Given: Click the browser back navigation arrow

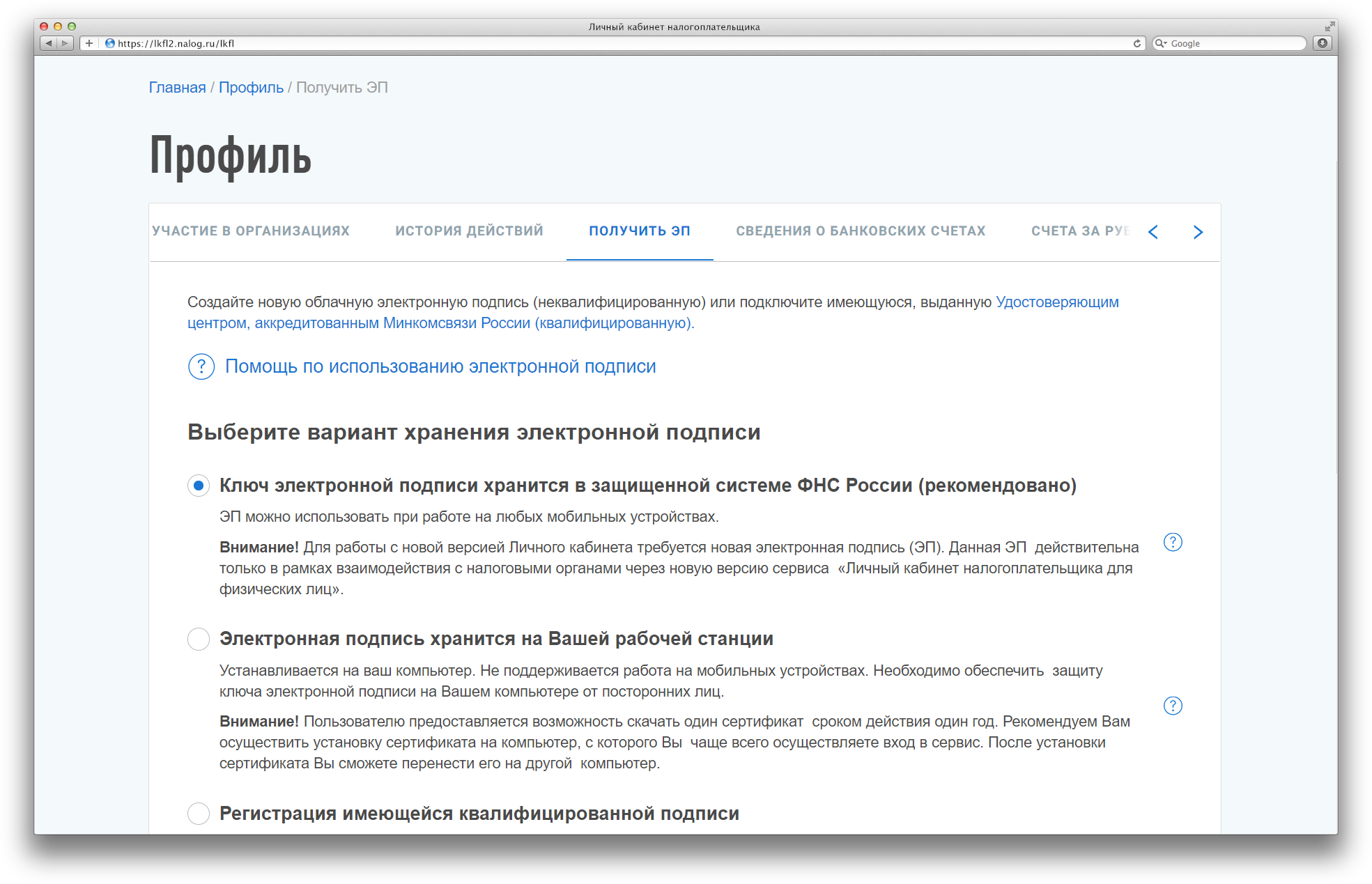Looking at the screenshot, I should (x=49, y=43).
